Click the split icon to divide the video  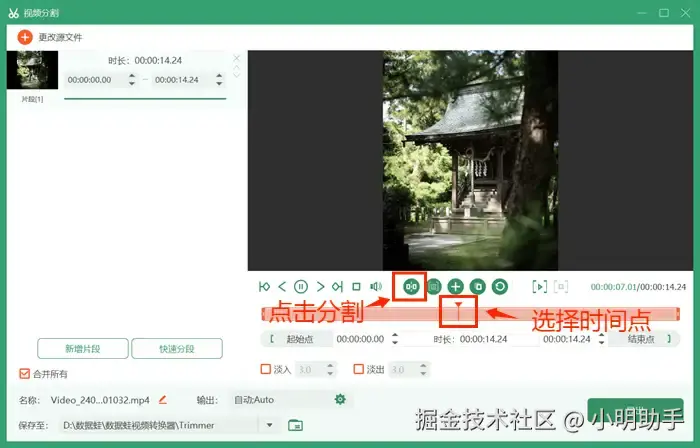[411, 286]
